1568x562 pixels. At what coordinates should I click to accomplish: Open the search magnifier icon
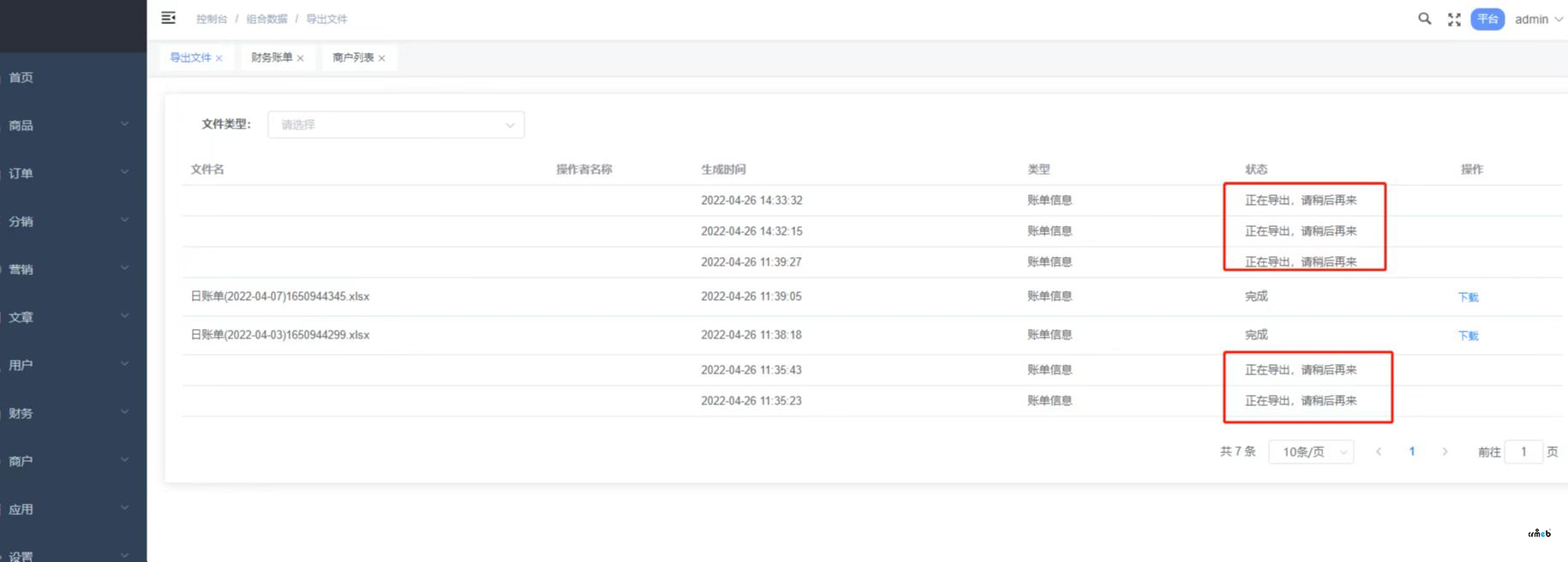[x=1425, y=19]
